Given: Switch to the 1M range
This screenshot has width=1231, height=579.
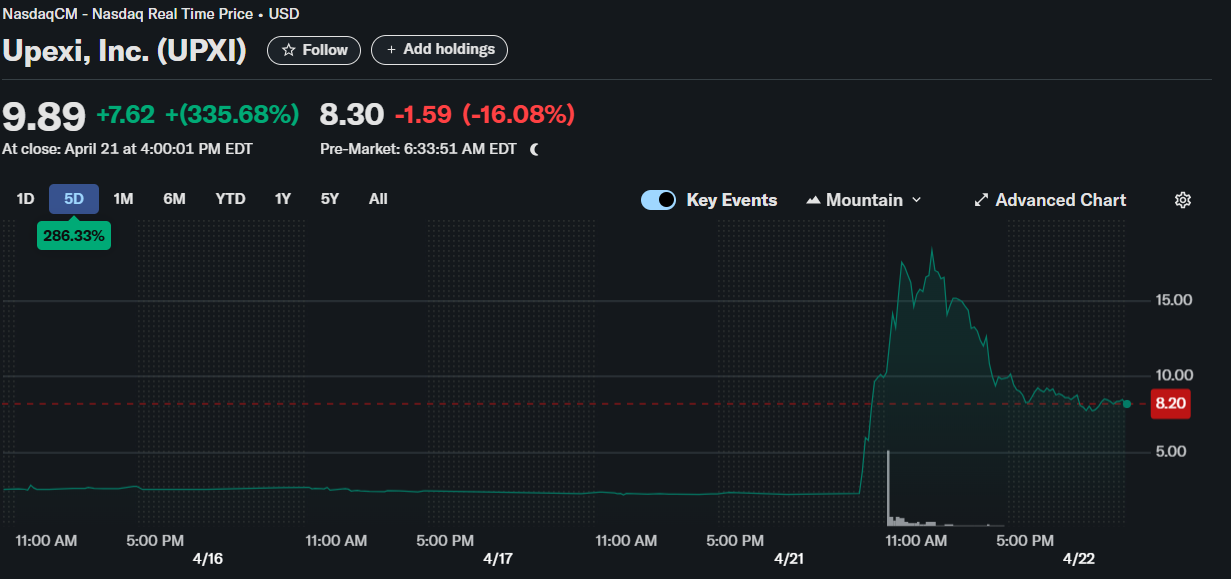Looking at the screenshot, I should (123, 199).
